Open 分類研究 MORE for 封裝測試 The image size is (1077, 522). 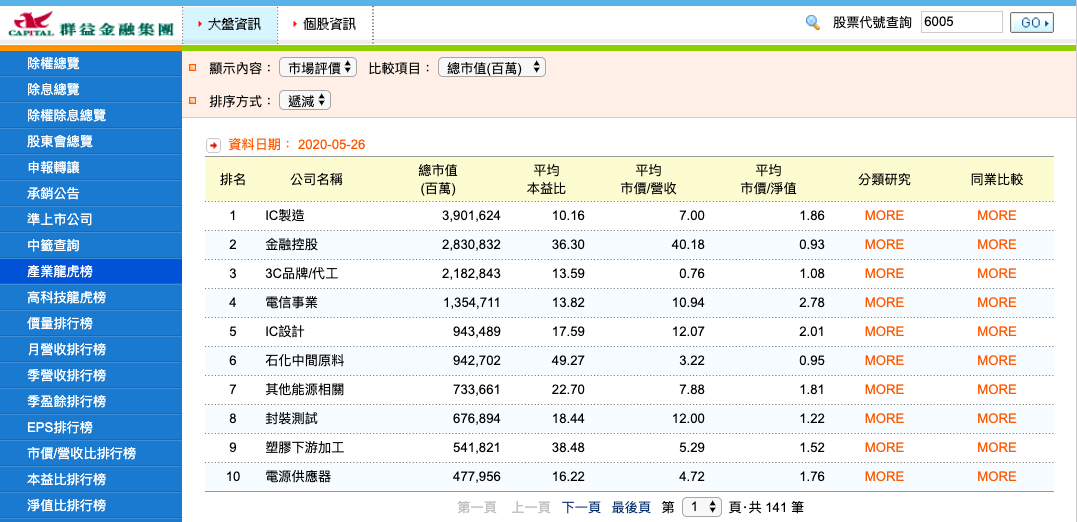[x=884, y=418]
